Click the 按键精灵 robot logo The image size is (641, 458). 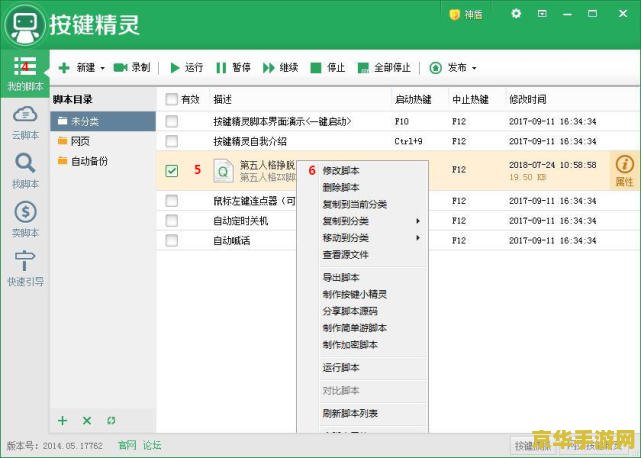point(25,25)
